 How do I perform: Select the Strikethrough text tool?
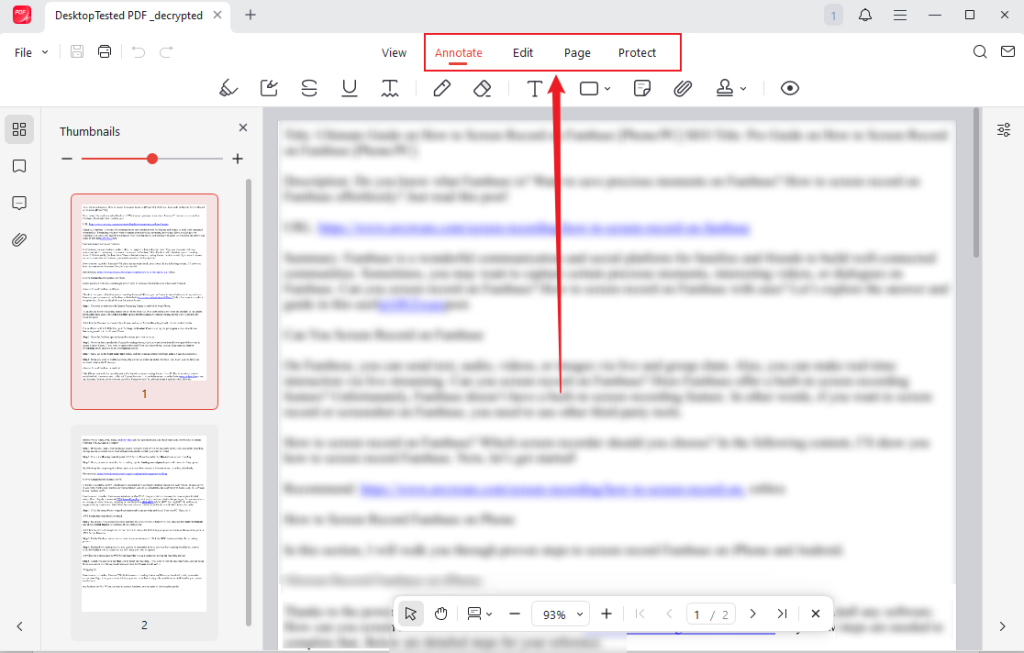tap(309, 88)
